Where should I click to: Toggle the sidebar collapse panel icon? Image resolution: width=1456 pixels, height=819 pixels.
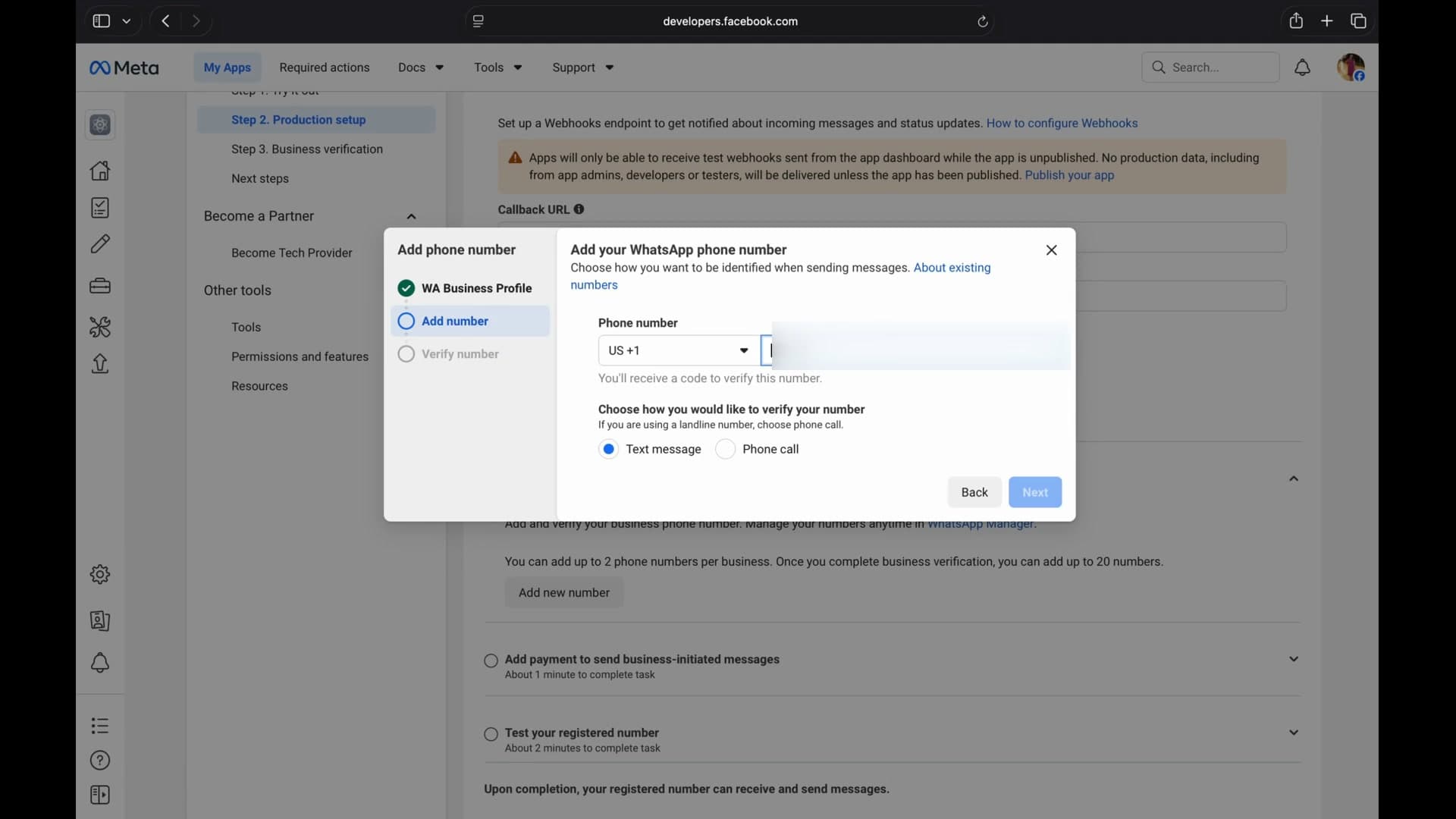100,795
